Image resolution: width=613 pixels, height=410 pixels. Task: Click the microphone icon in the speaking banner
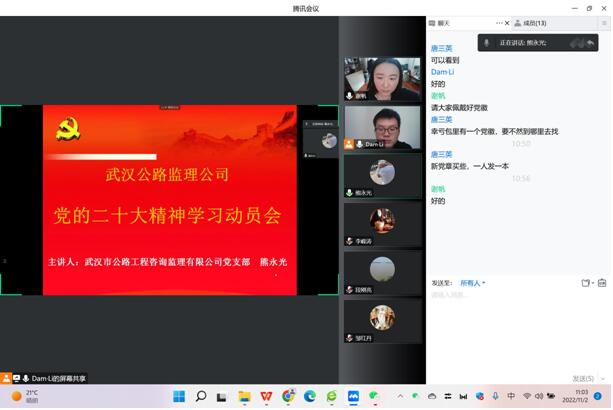click(487, 43)
